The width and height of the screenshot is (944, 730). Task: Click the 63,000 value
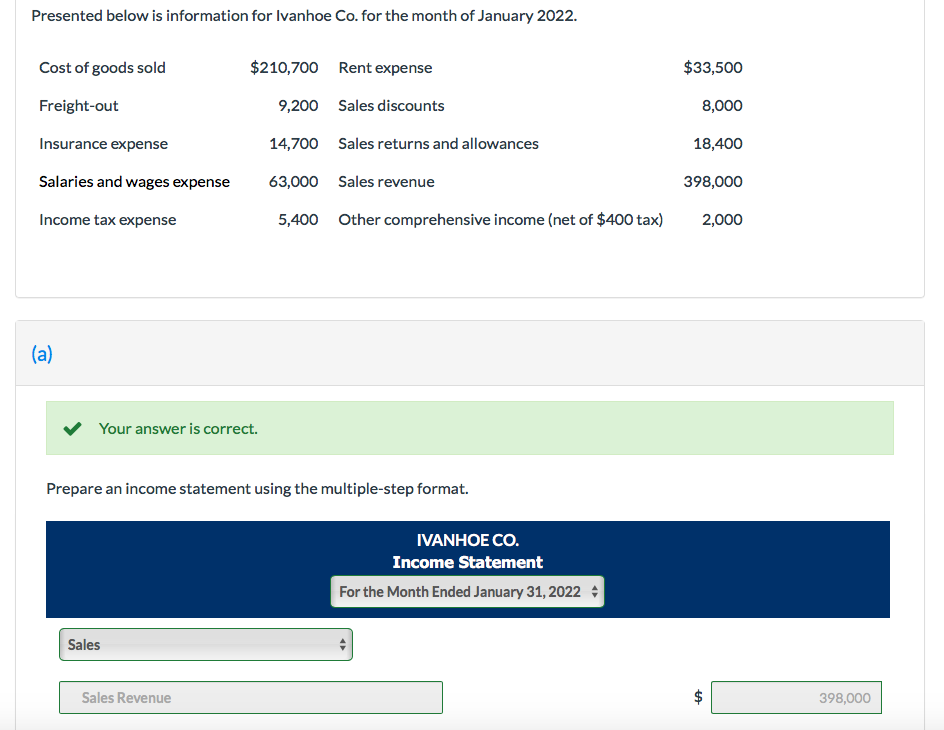[x=294, y=182]
